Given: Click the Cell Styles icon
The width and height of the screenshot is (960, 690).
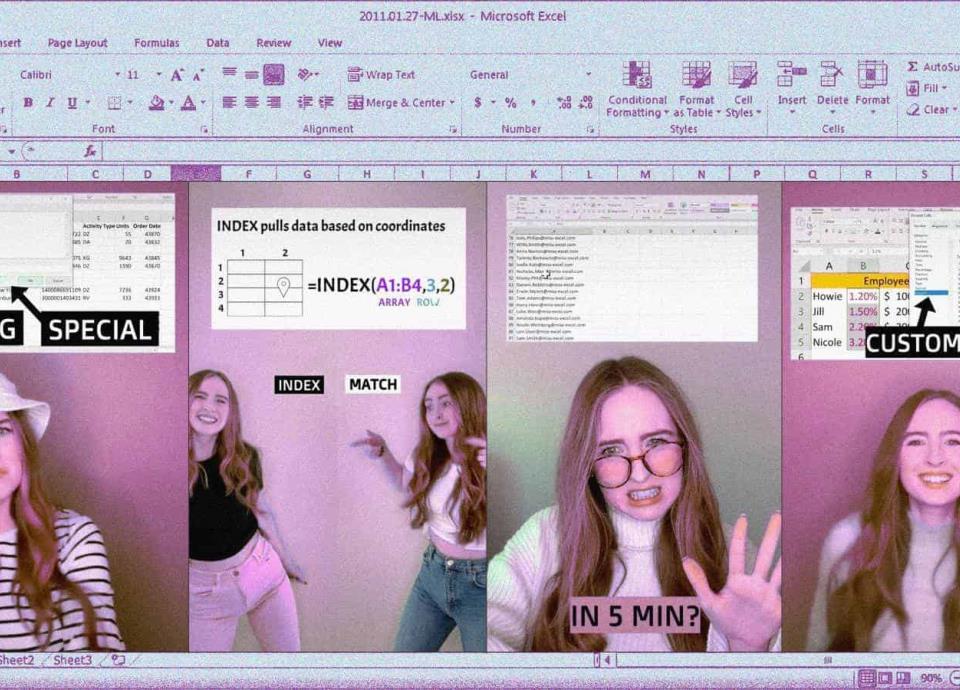Looking at the screenshot, I should click(x=743, y=76).
